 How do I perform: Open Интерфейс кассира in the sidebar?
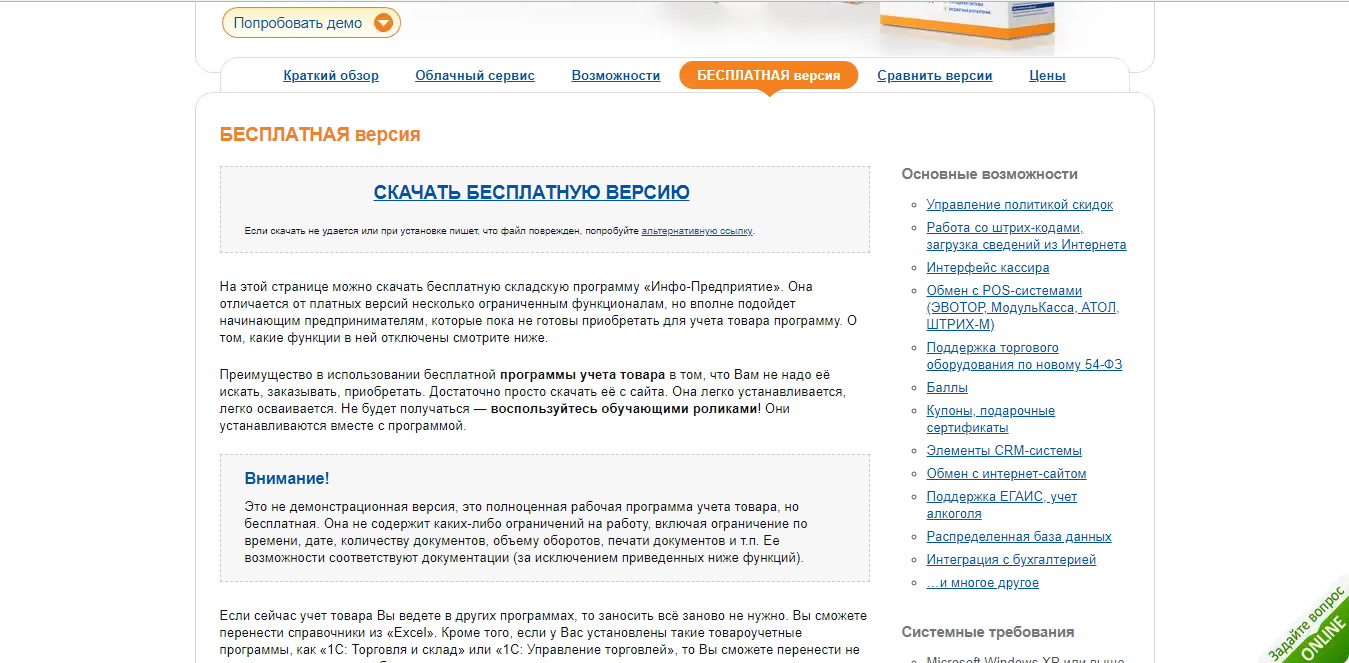click(x=988, y=267)
